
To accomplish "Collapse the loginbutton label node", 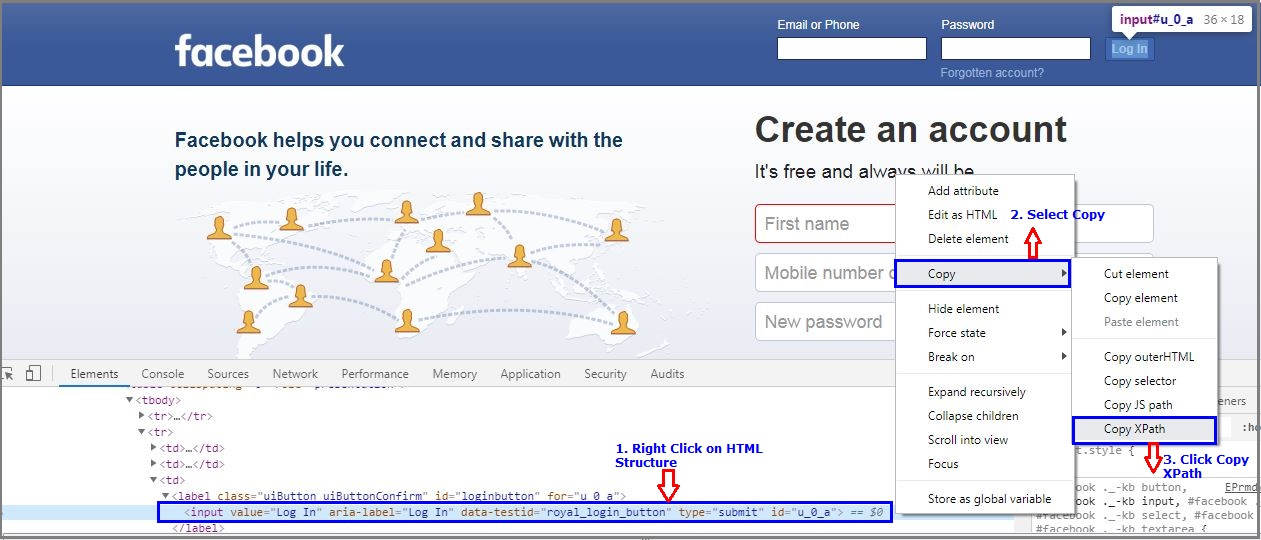I will pos(165,496).
